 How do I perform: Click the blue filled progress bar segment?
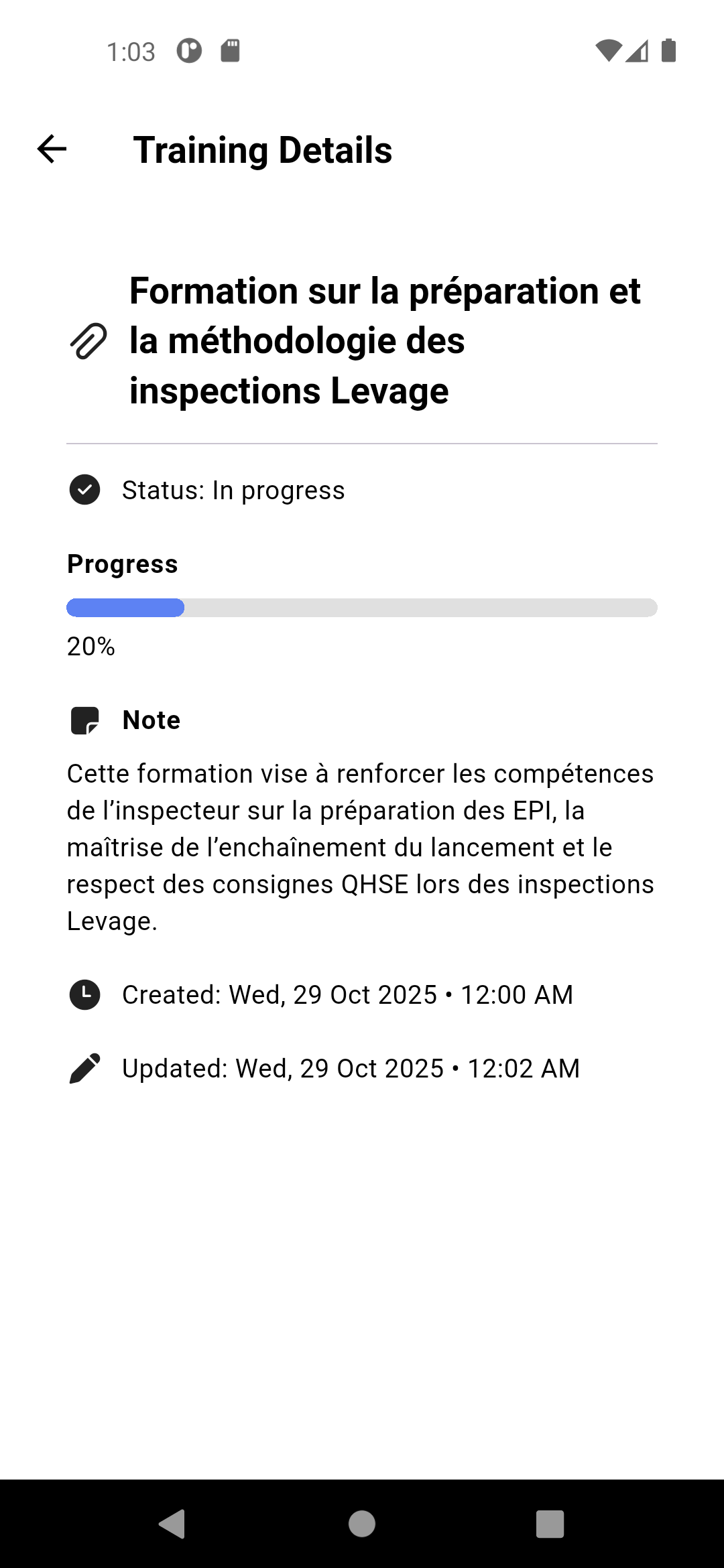[125, 608]
